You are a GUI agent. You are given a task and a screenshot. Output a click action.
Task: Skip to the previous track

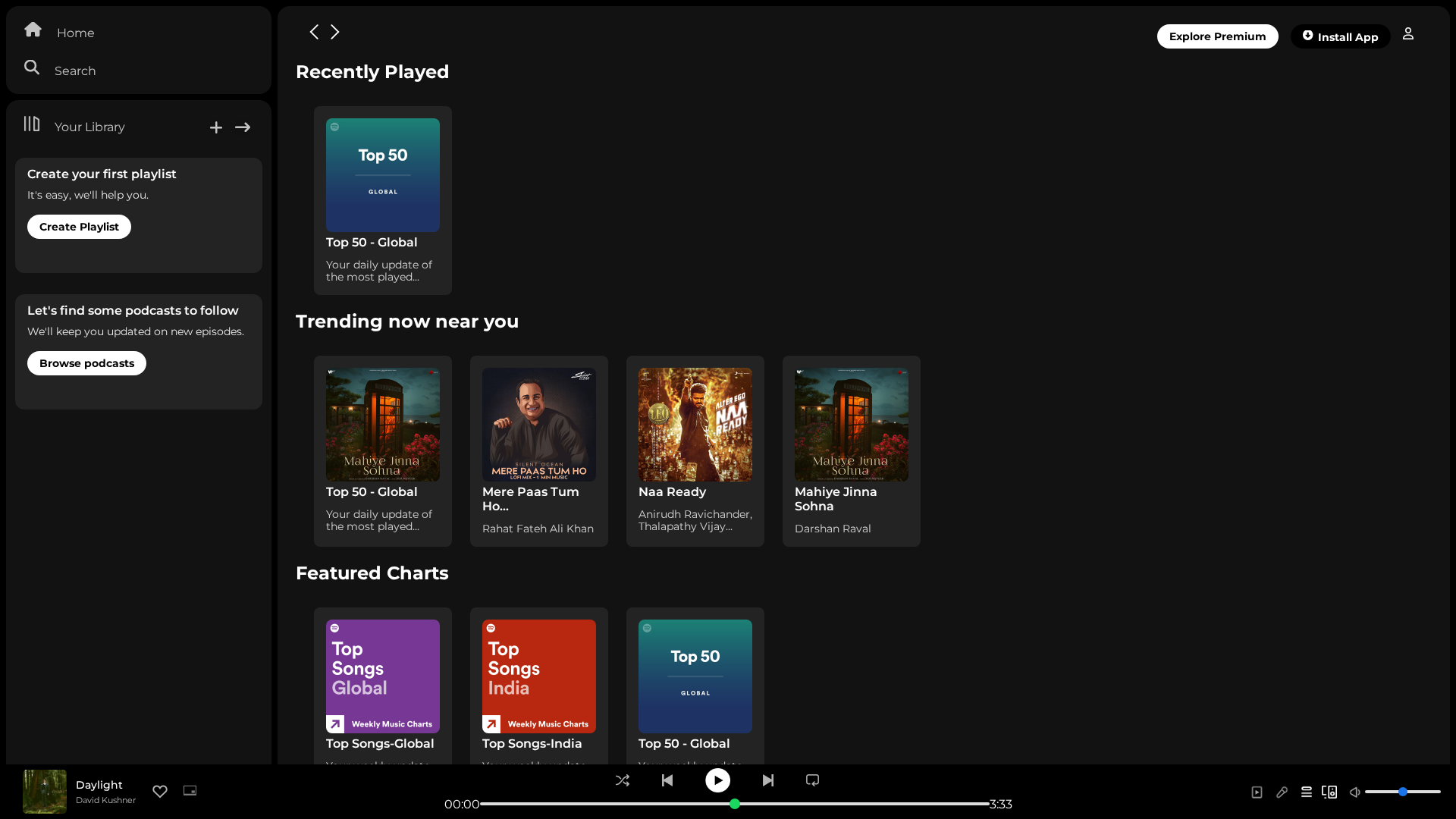[667, 780]
